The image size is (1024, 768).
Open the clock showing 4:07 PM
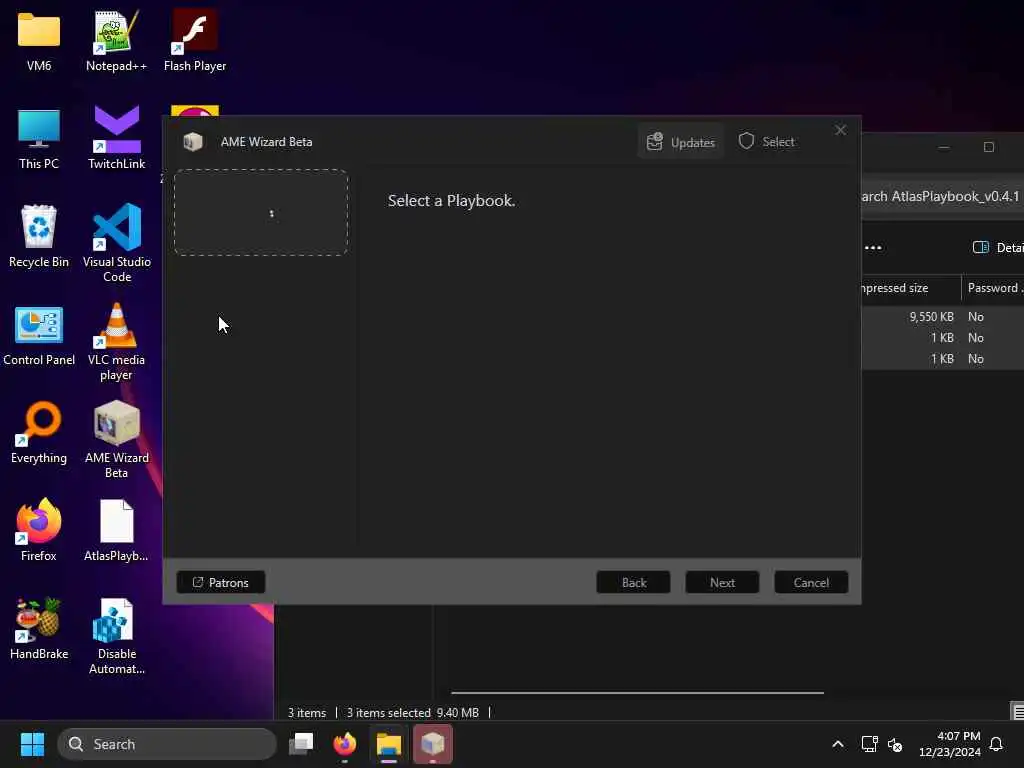(950, 744)
